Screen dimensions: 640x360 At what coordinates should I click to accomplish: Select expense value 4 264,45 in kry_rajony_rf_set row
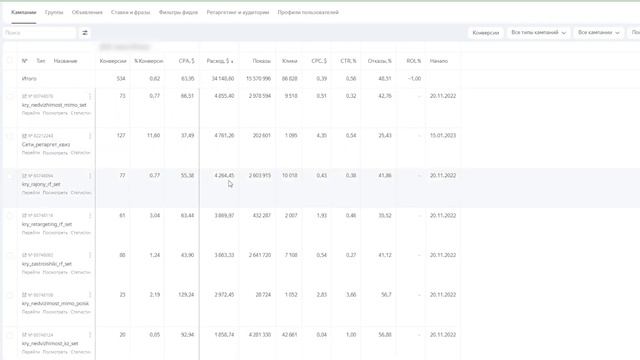click(224, 176)
